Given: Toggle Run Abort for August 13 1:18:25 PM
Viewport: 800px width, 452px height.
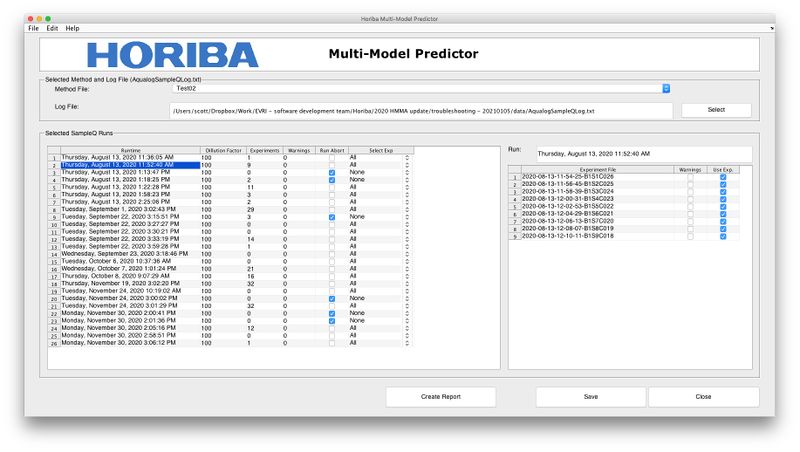Looking at the screenshot, I should tap(332, 180).
